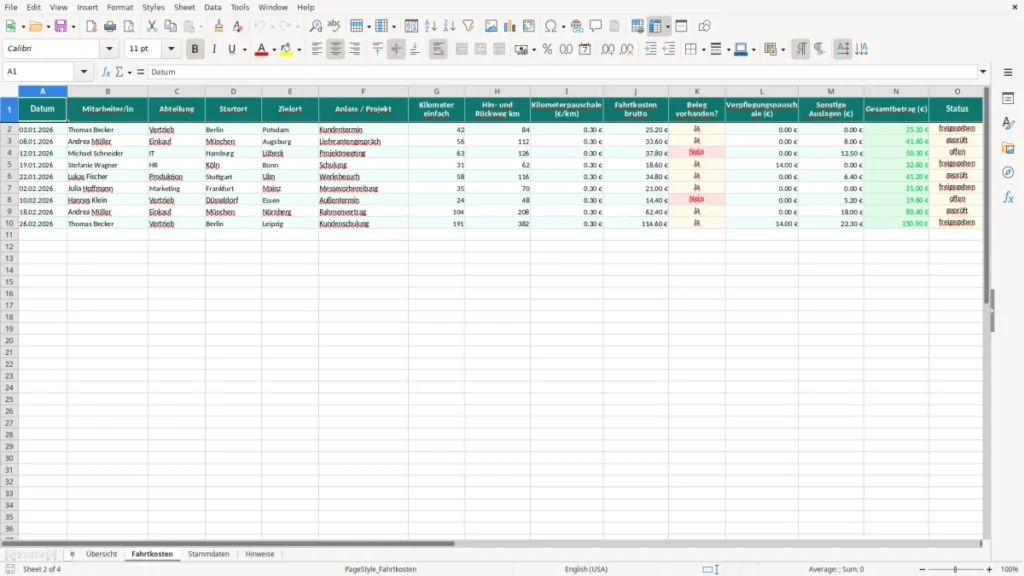Open the sidebar Functions deck
The height and width of the screenshot is (576, 1024).
pos(1008,197)
